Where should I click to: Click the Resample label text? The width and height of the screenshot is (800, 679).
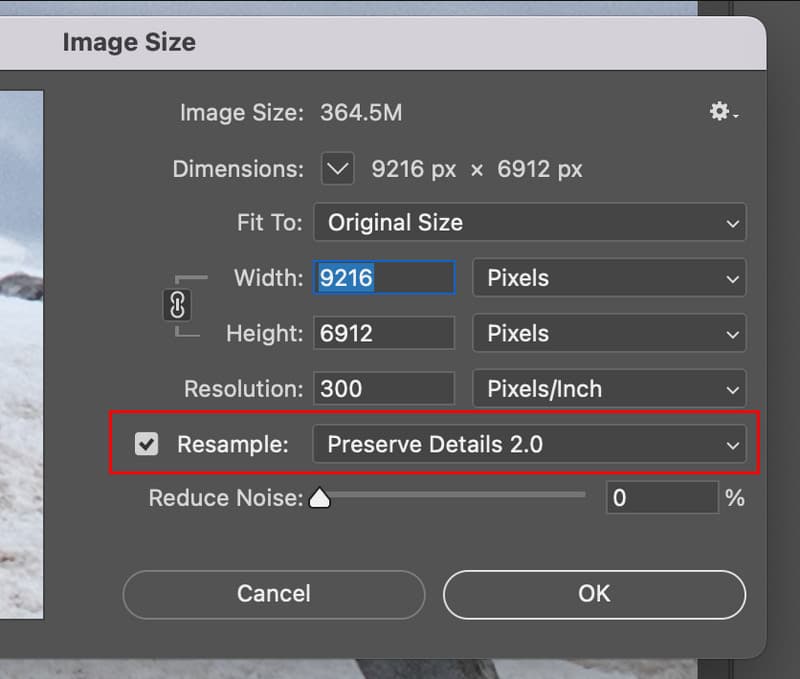[x=232, y=444]
